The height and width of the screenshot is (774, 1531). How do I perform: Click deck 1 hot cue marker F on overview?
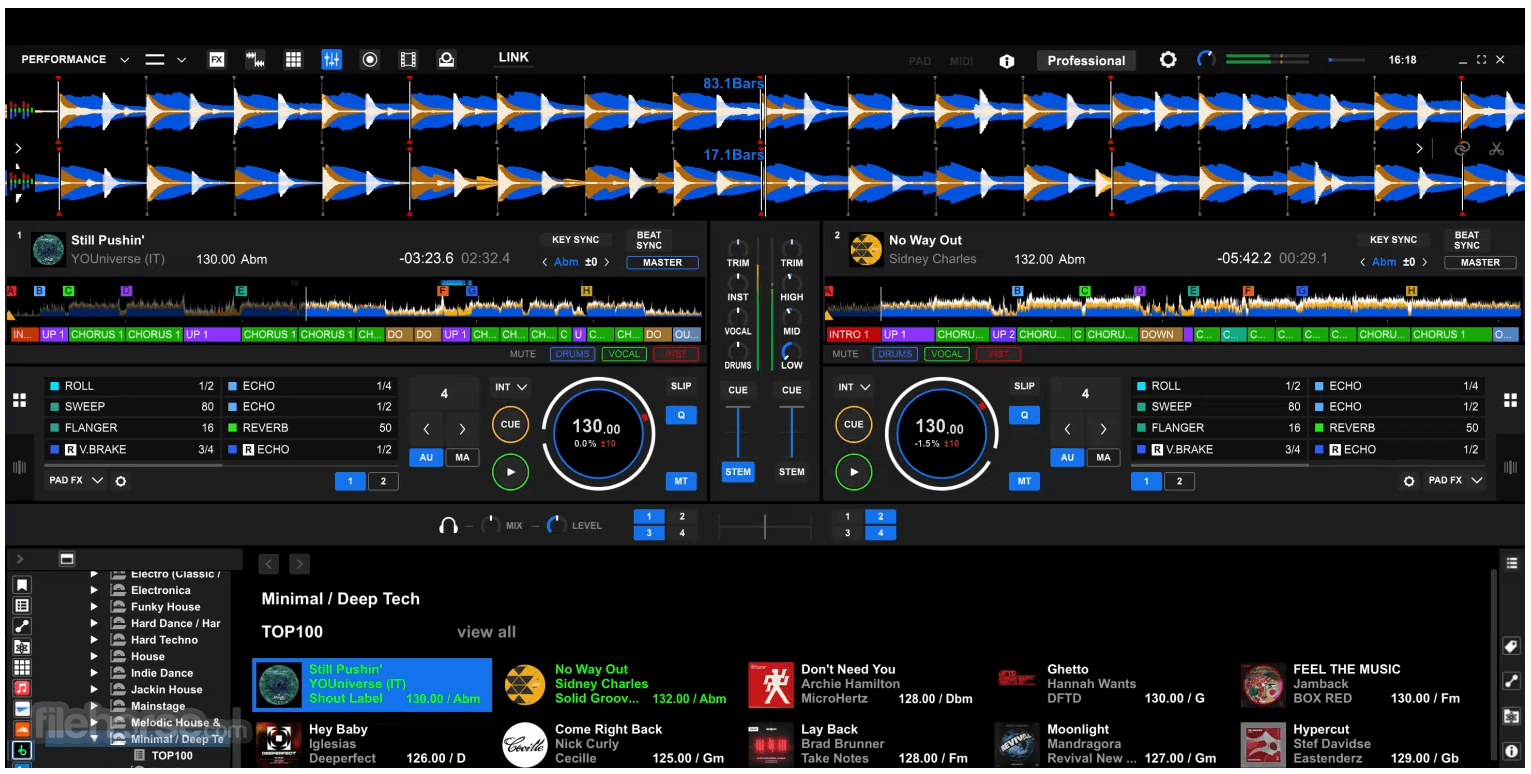pyautogui.click(x=442, y=291)
